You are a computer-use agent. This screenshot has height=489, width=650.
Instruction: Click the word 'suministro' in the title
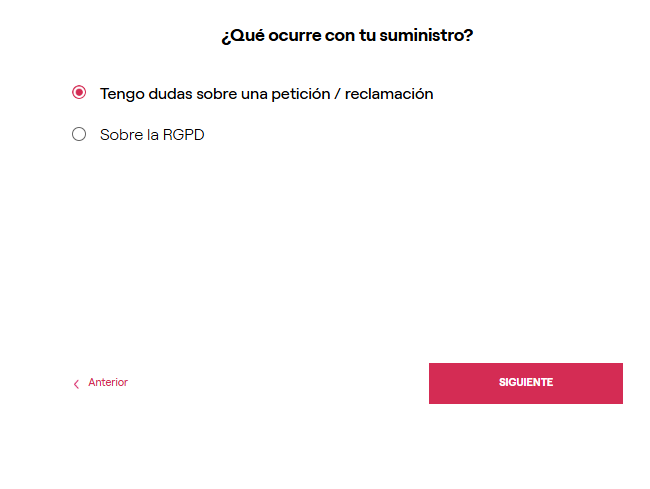pyautogui.click(x=423, y=36)
